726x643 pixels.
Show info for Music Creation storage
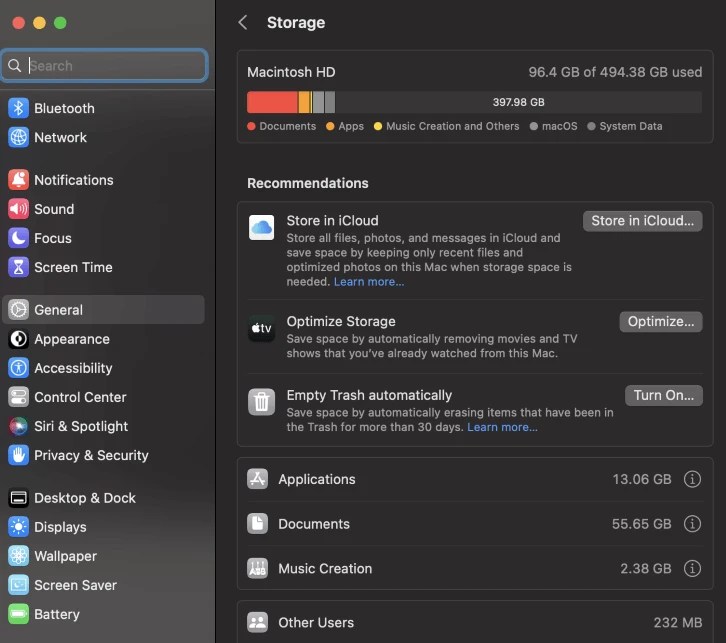coord(692,568)
